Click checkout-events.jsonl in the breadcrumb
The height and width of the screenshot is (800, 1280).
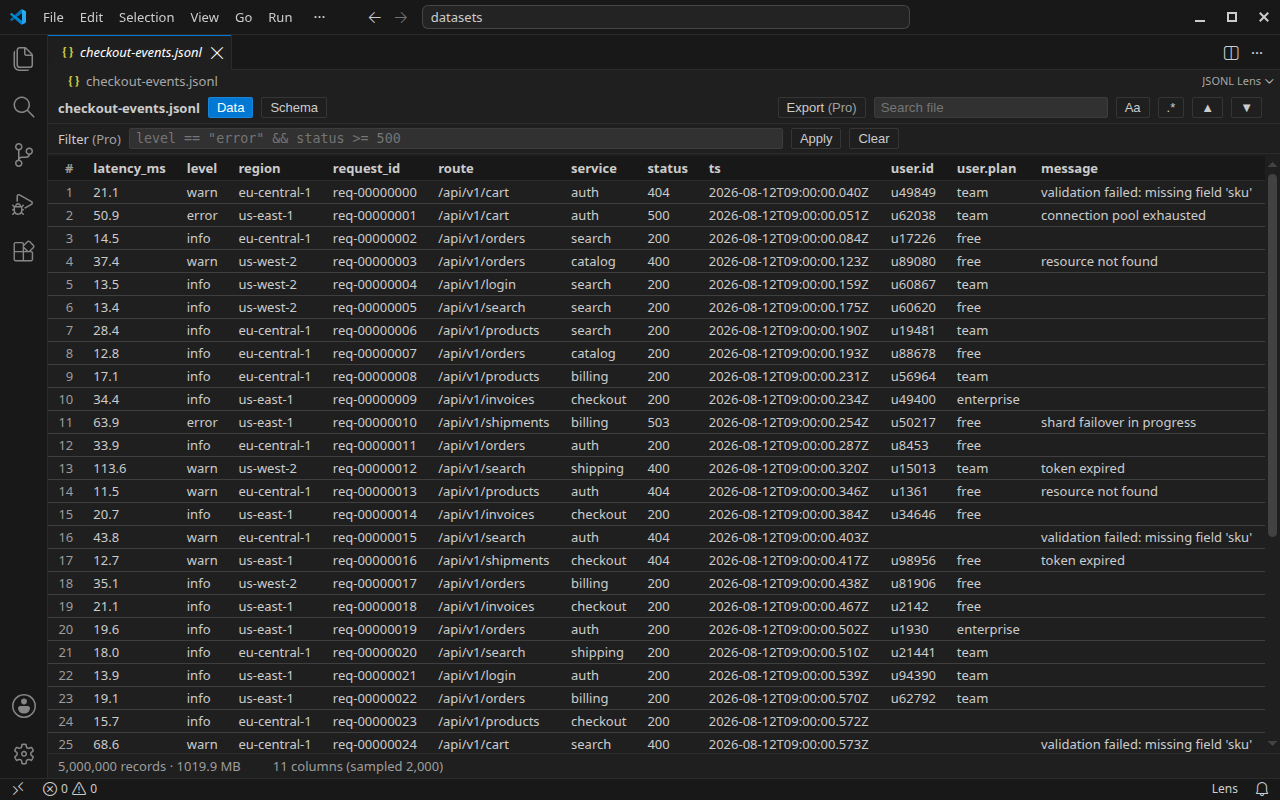[152, 82]
